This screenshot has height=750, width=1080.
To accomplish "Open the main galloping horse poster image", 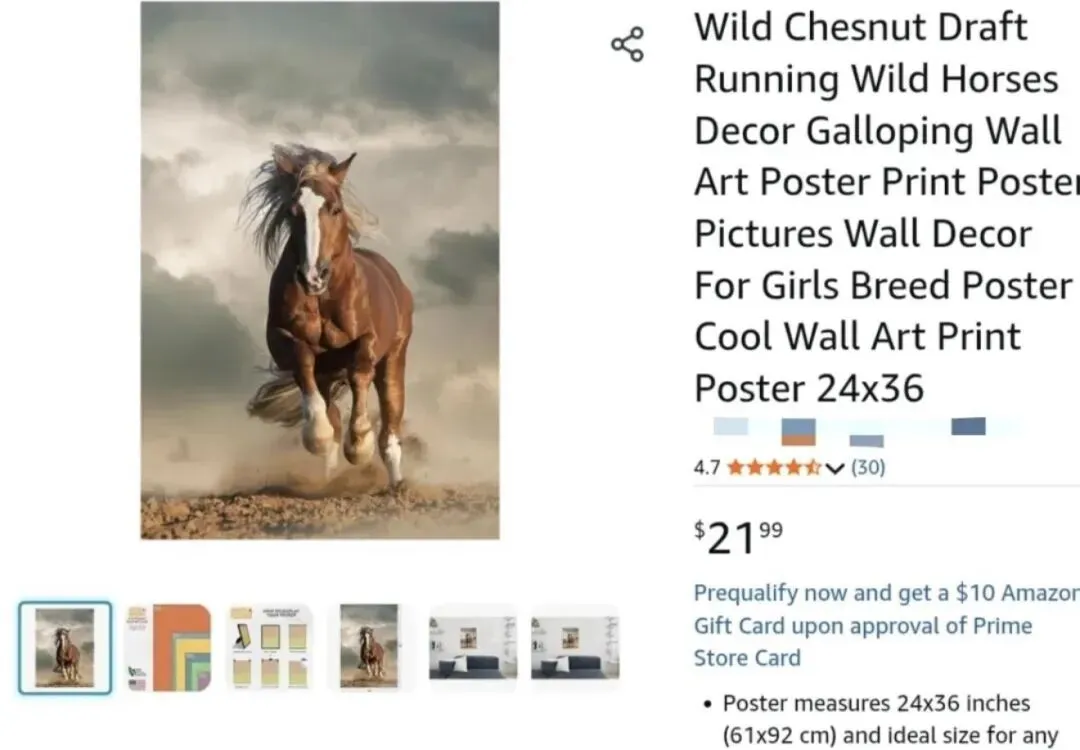I will [x=320, y=270].
